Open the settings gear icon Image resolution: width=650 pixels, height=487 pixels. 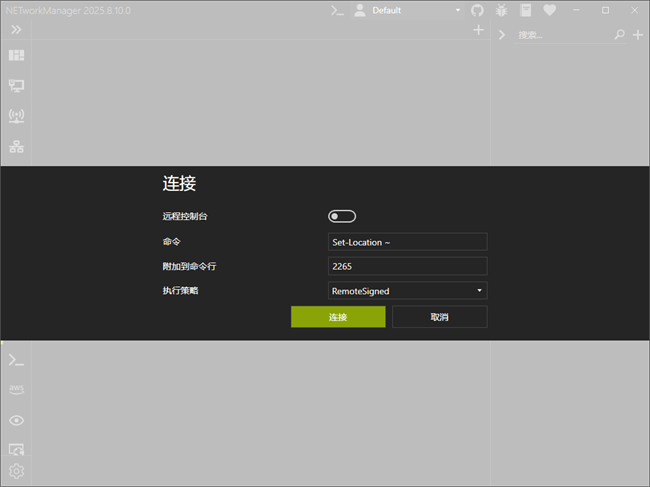tap(16, 471)
